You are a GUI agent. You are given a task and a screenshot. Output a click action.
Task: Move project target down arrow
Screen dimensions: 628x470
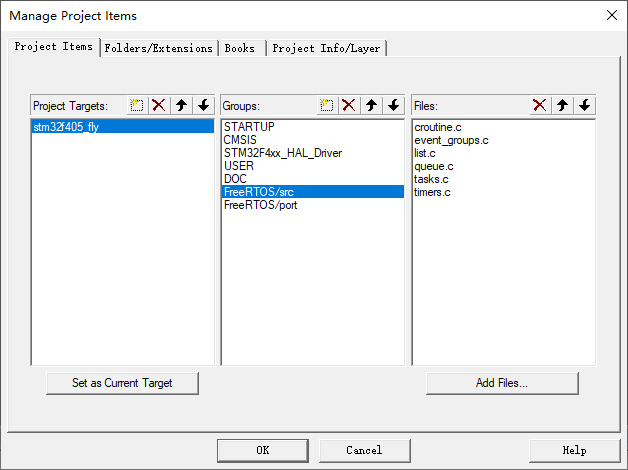click(x=204, y=105)
